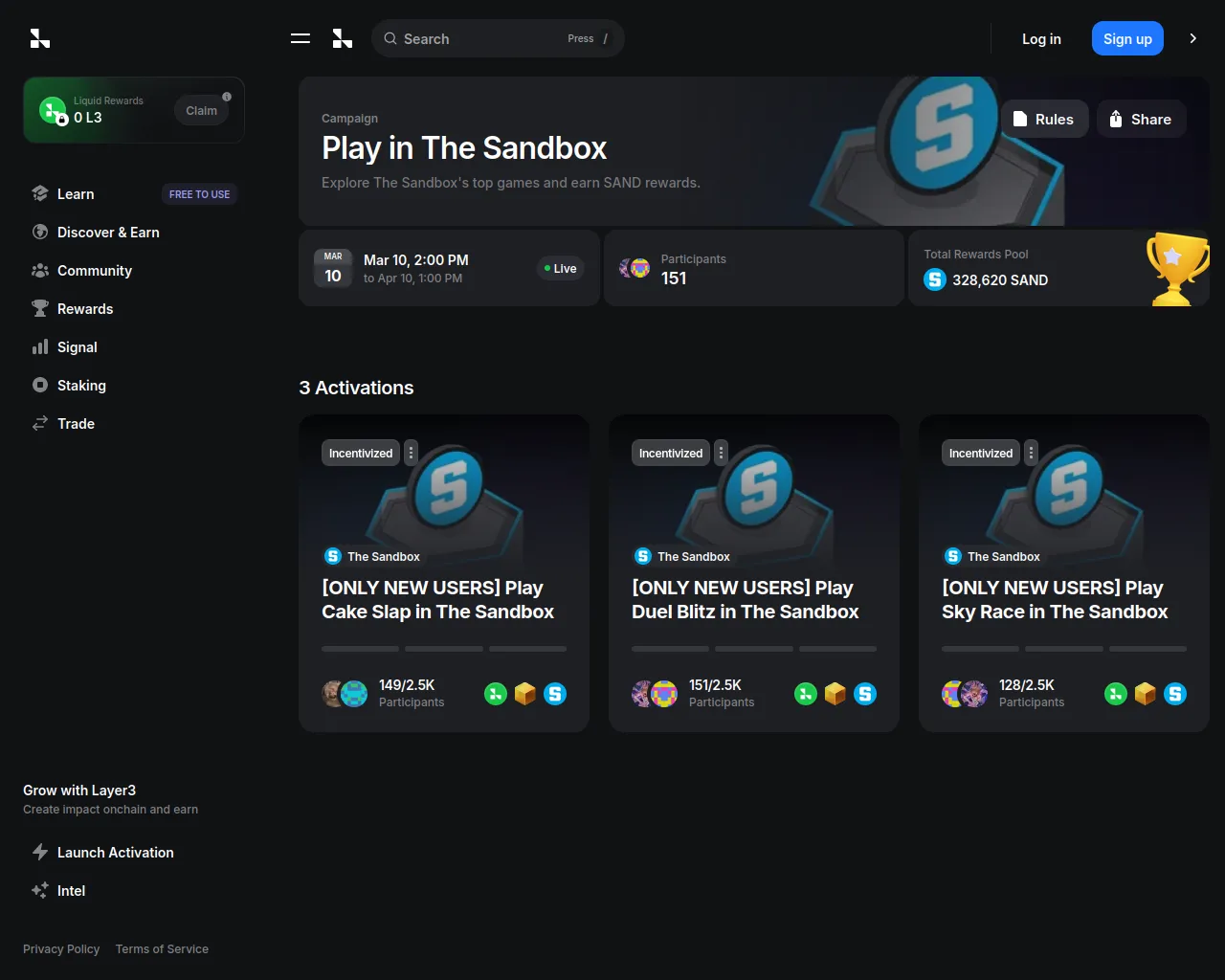Open the hamburger menu at top
Image resolution: width=1225 pixels, height=980 pixels.
point(300,38)
